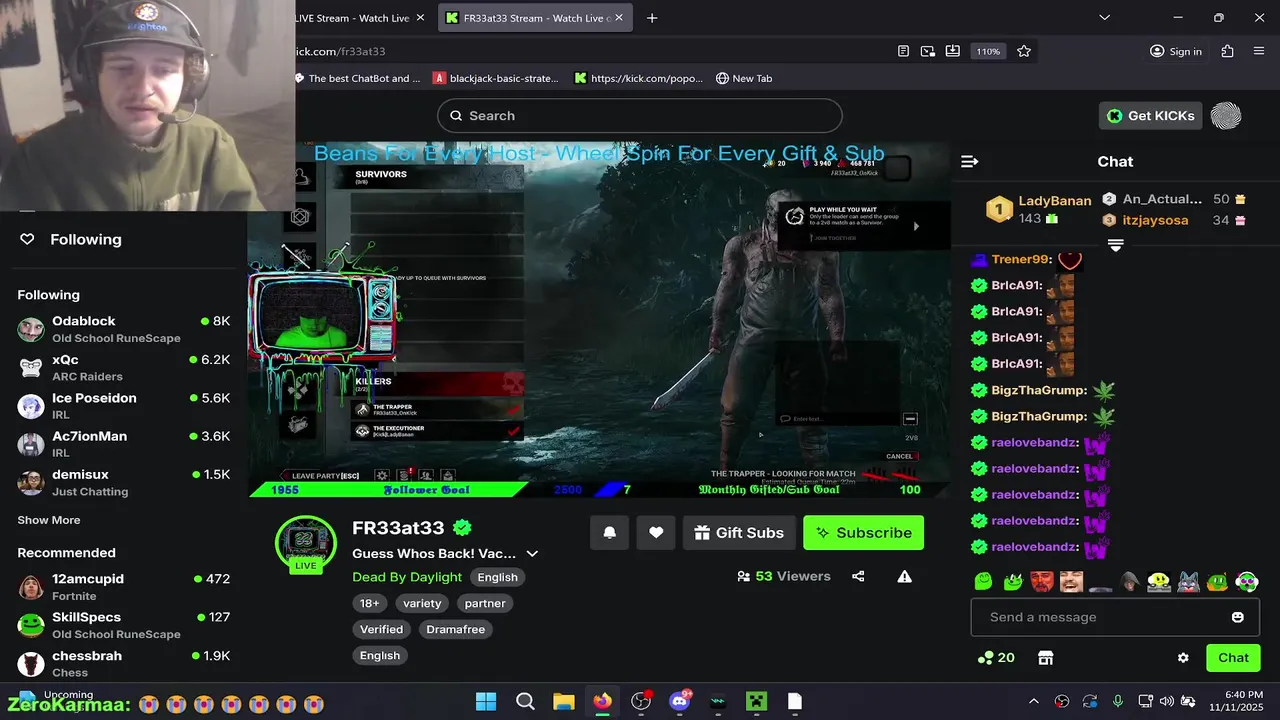The image size is (1280, 720).
Task: Click the 20 channel points balance
Action: click(996, 658)
